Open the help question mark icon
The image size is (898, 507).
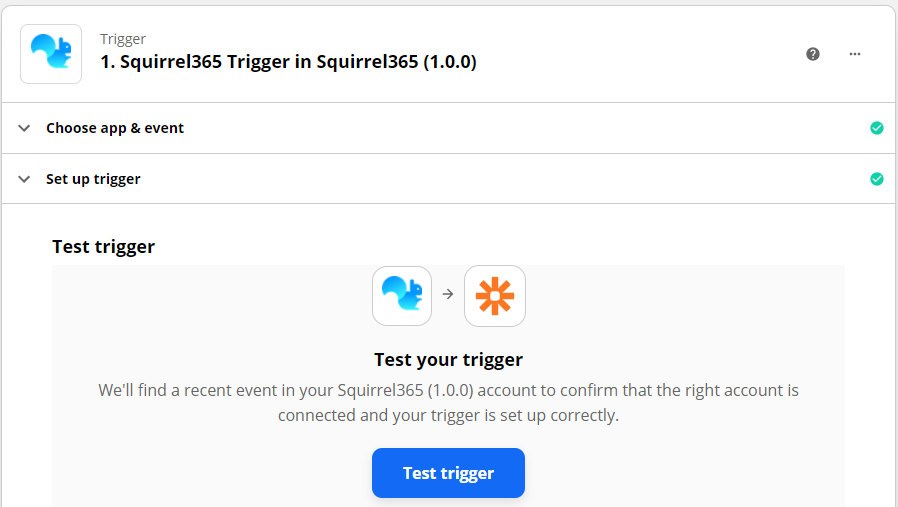coord(813,54)
